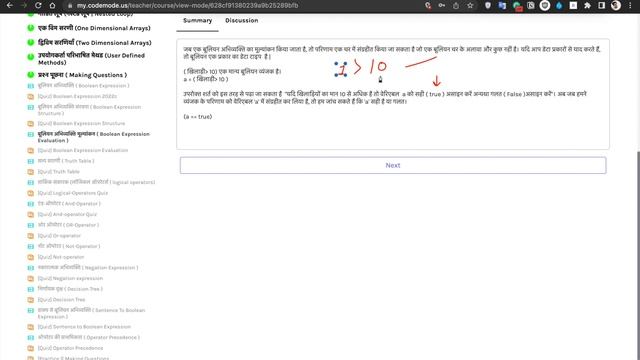Open Sentence To Boolean Expression lesson
The width and height of the screenshot is (640, 360).
click(91, 313)
